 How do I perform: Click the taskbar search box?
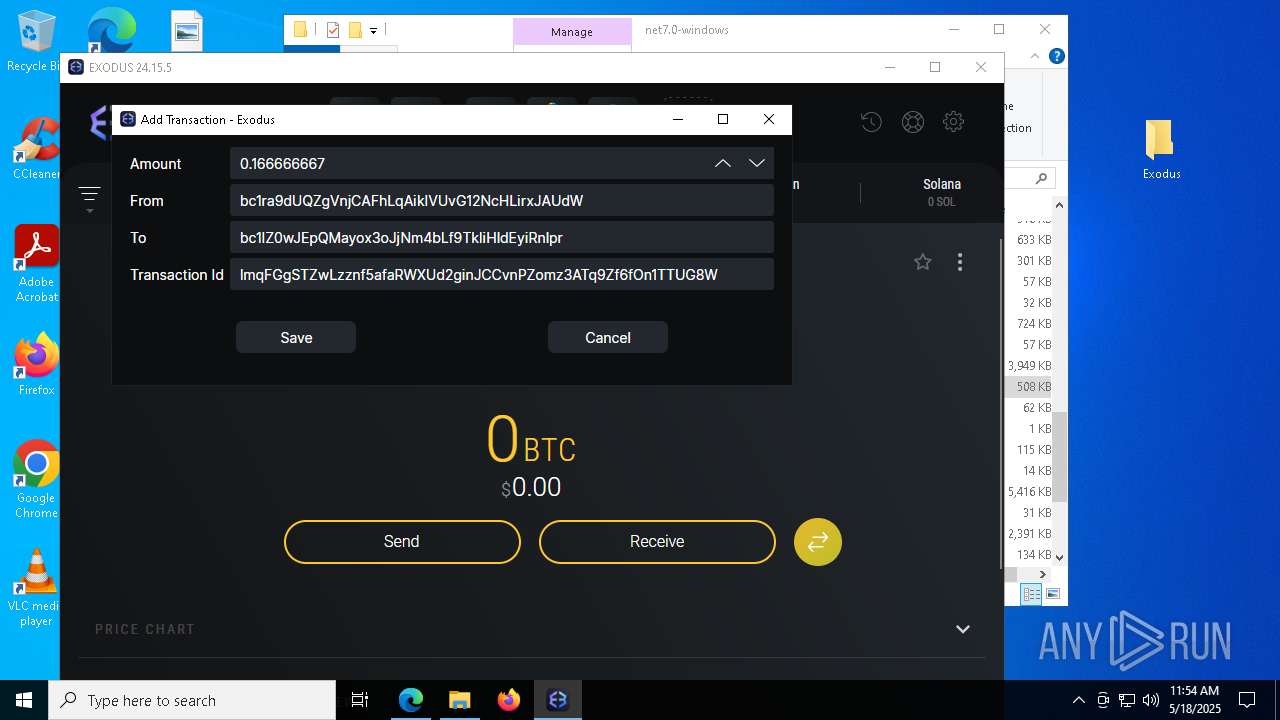coord(192,700)
